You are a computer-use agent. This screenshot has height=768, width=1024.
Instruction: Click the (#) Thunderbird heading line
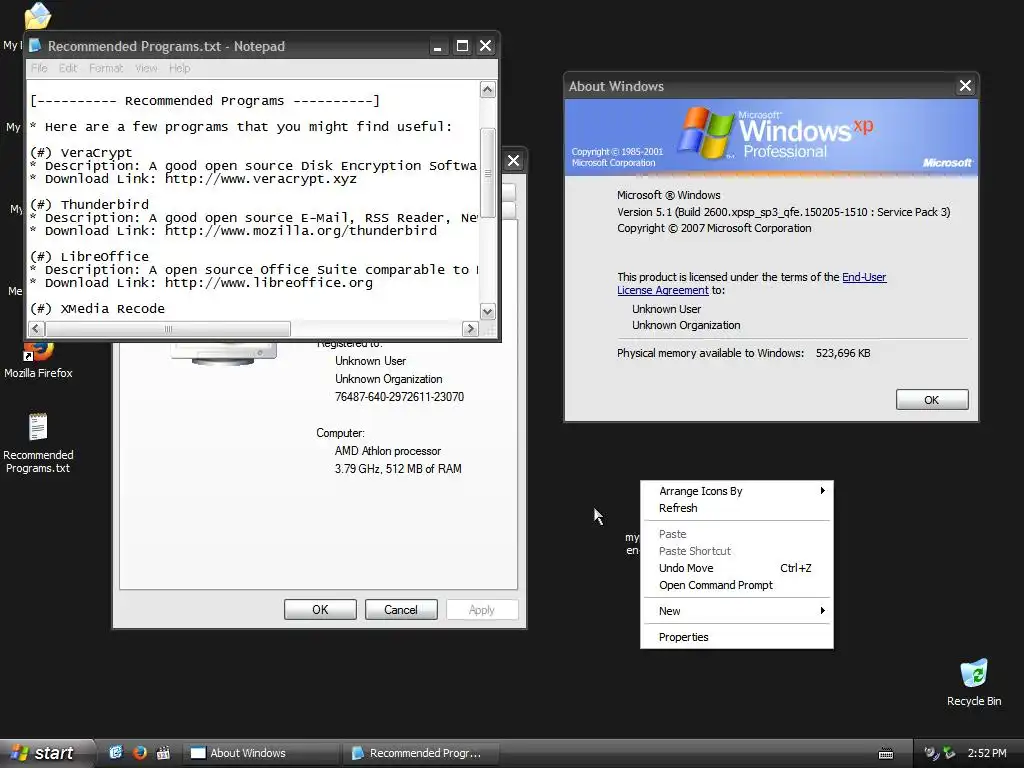(89, 204)
